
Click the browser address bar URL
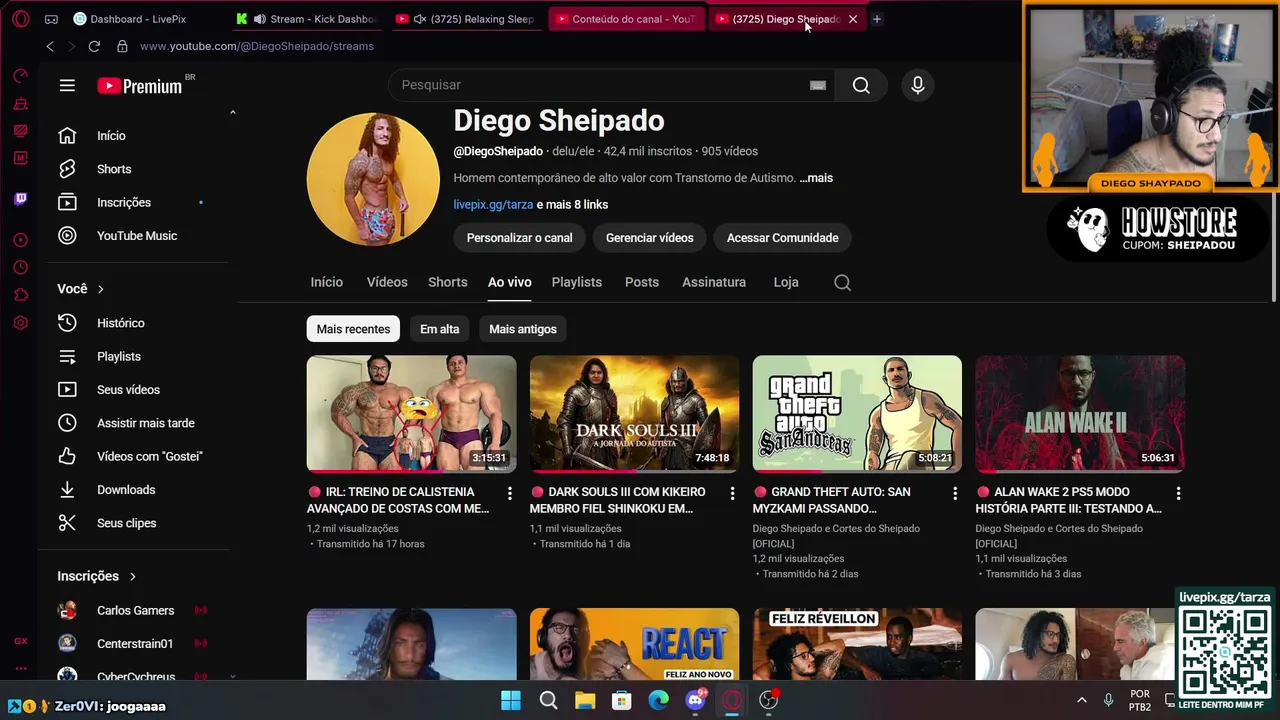257,46
